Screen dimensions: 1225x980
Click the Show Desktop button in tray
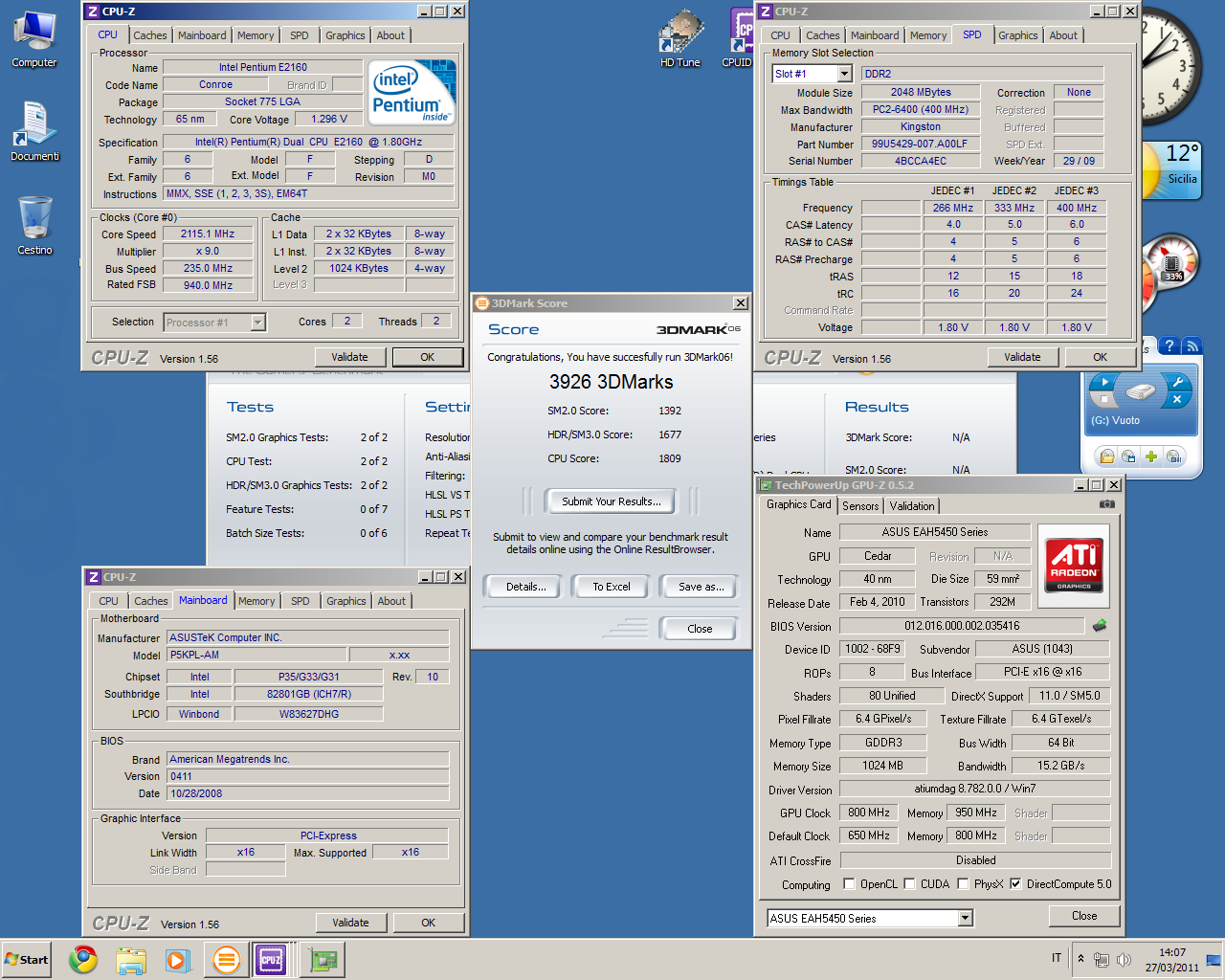click(1214, 959)
